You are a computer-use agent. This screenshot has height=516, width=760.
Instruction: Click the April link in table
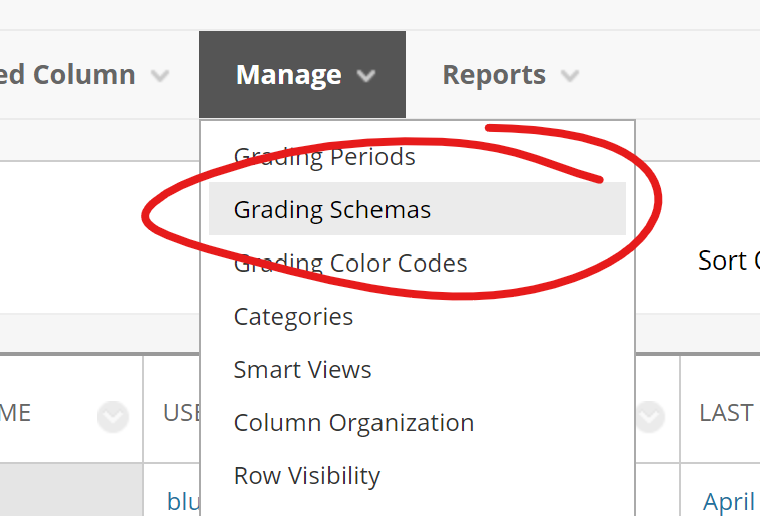click(x=729, y=501)
